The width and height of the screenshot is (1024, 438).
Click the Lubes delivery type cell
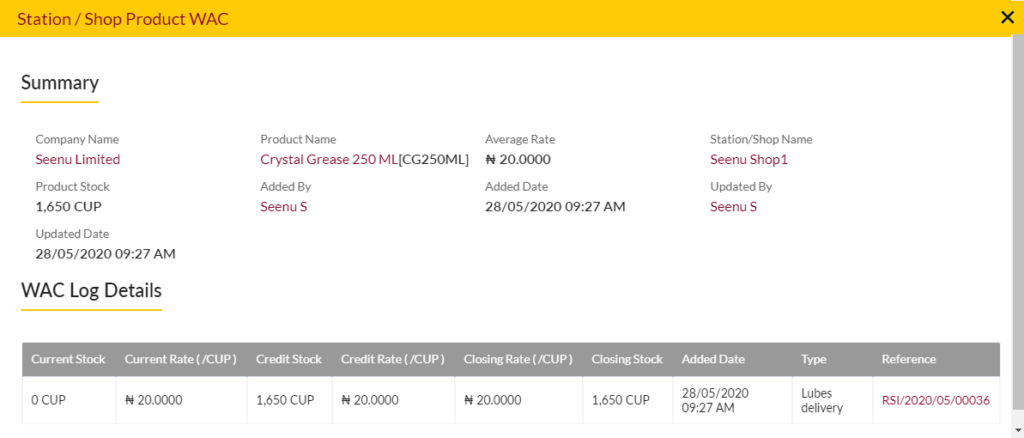pos(822,401)
